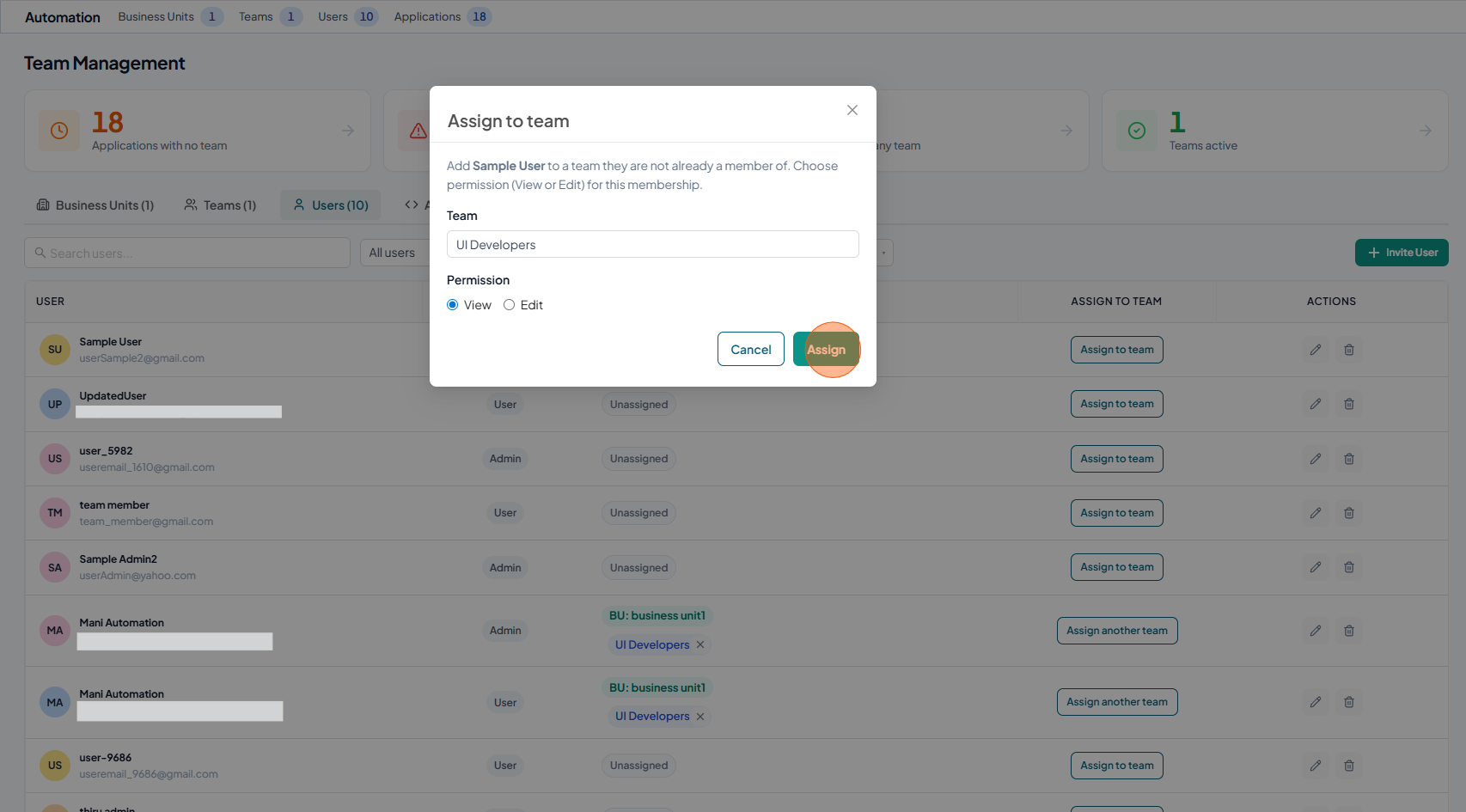Delete user-9686 with the trash icon
The height and width of the screenshot is (812, 1466).
point(1349,766)
